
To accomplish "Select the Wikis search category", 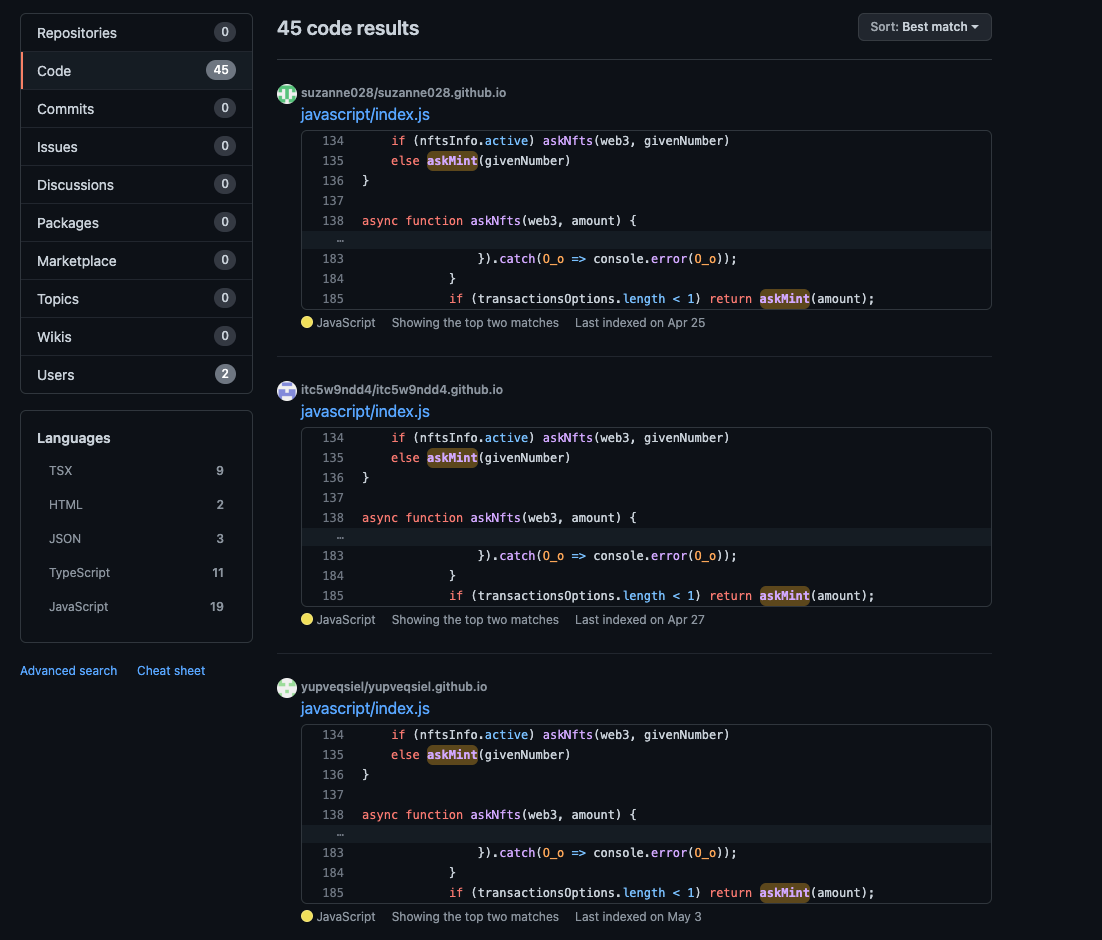I will [x=136, y=336].
